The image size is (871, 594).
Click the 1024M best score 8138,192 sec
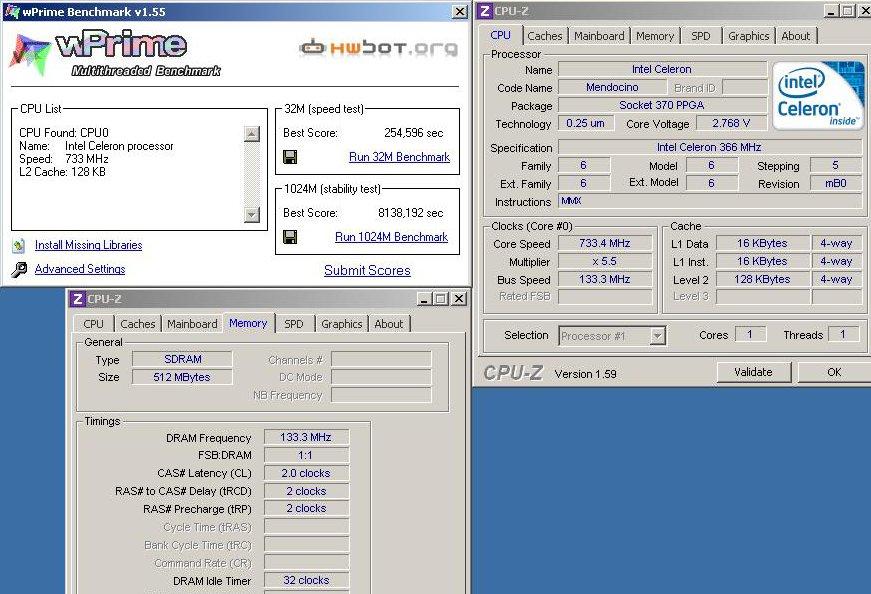[411, 213]
